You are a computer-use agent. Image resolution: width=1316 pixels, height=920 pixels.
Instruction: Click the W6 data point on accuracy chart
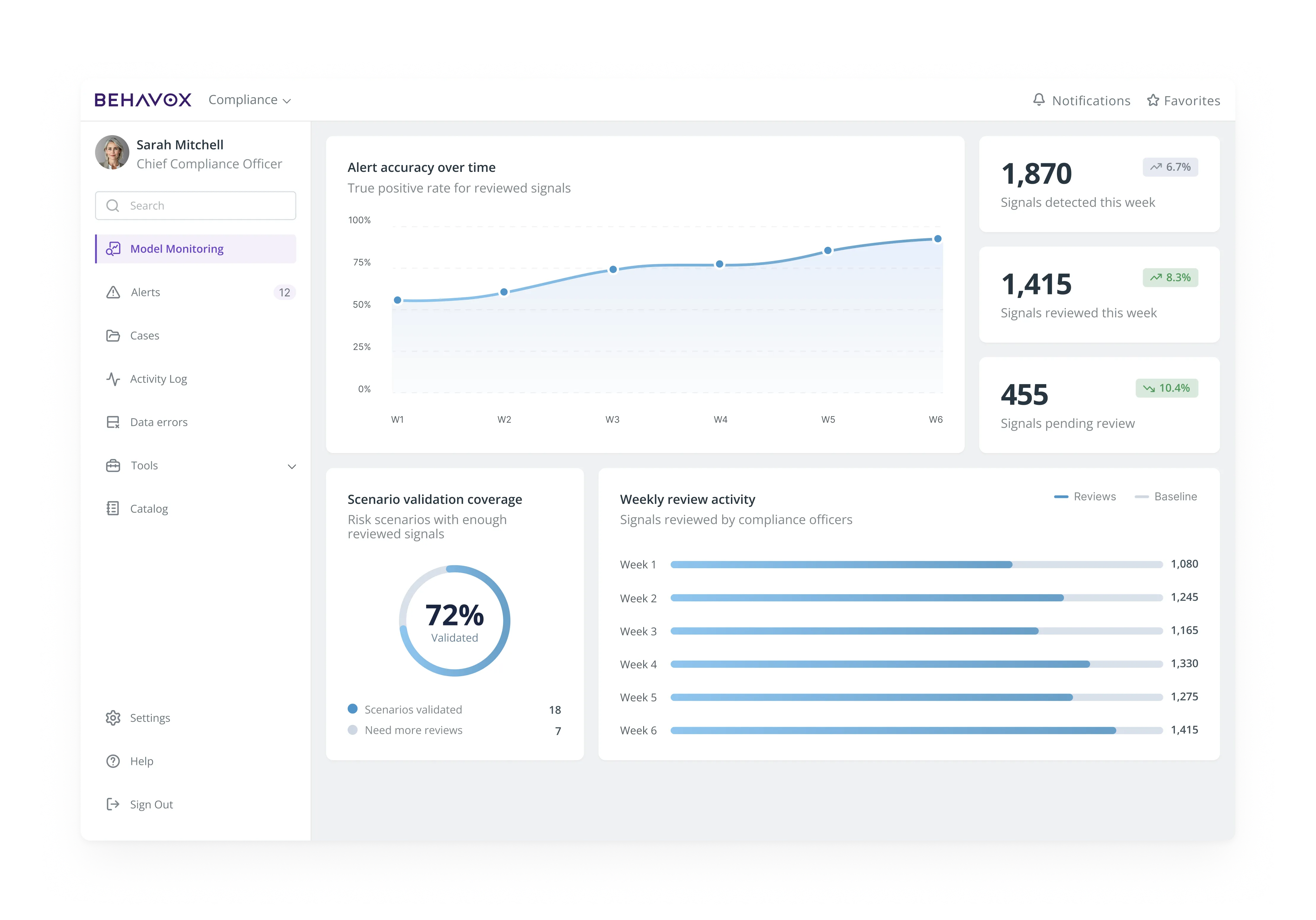point(938,239)
